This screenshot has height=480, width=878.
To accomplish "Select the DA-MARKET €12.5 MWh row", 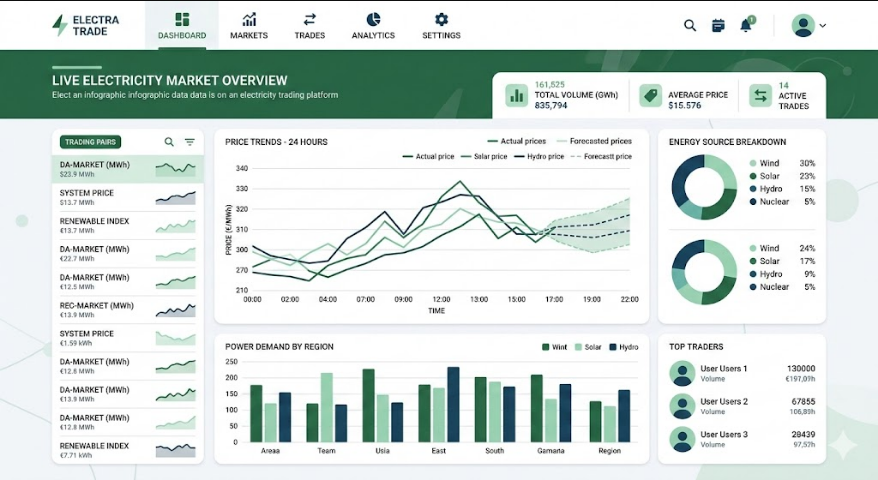I will [128, 282].
